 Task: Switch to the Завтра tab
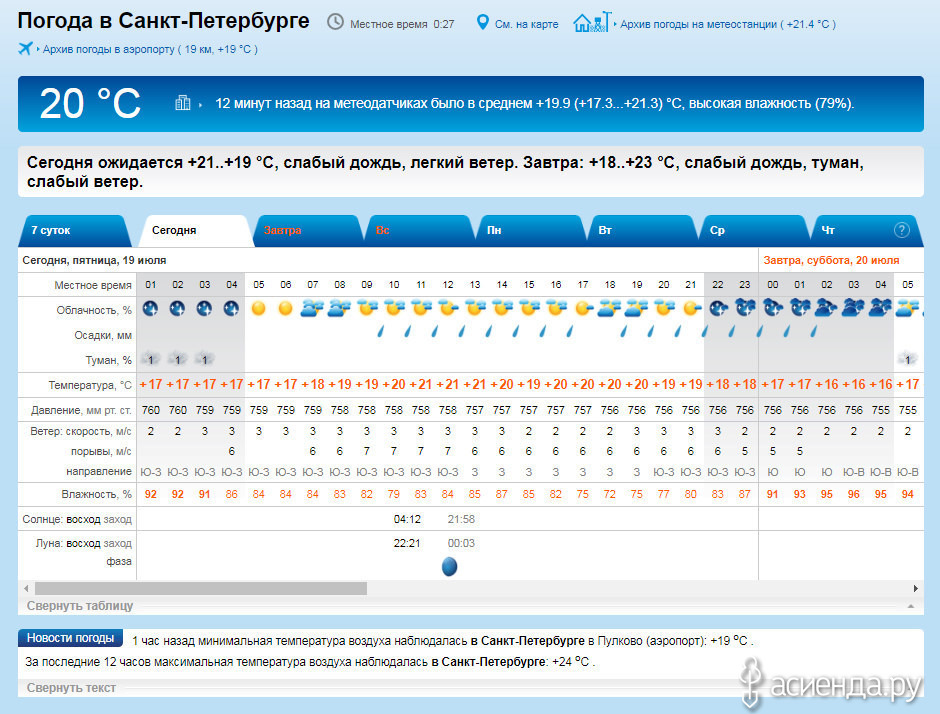[x=308, y=230]
